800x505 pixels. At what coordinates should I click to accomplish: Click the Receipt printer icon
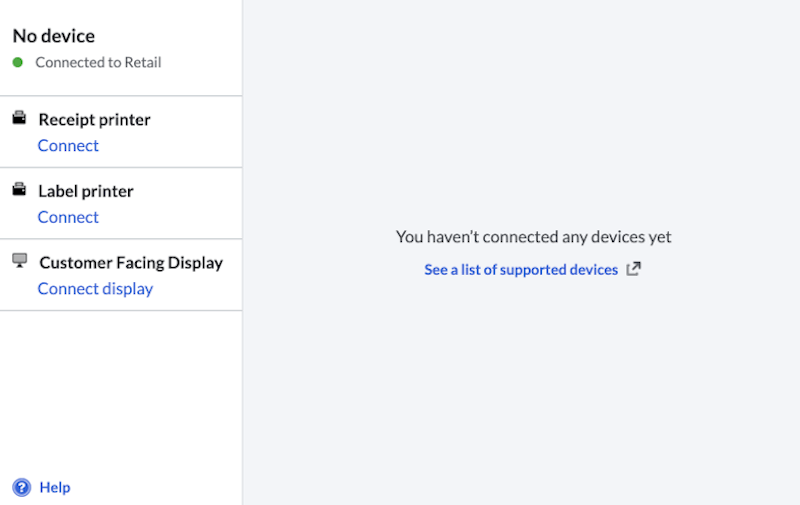[x=19, y=119]
